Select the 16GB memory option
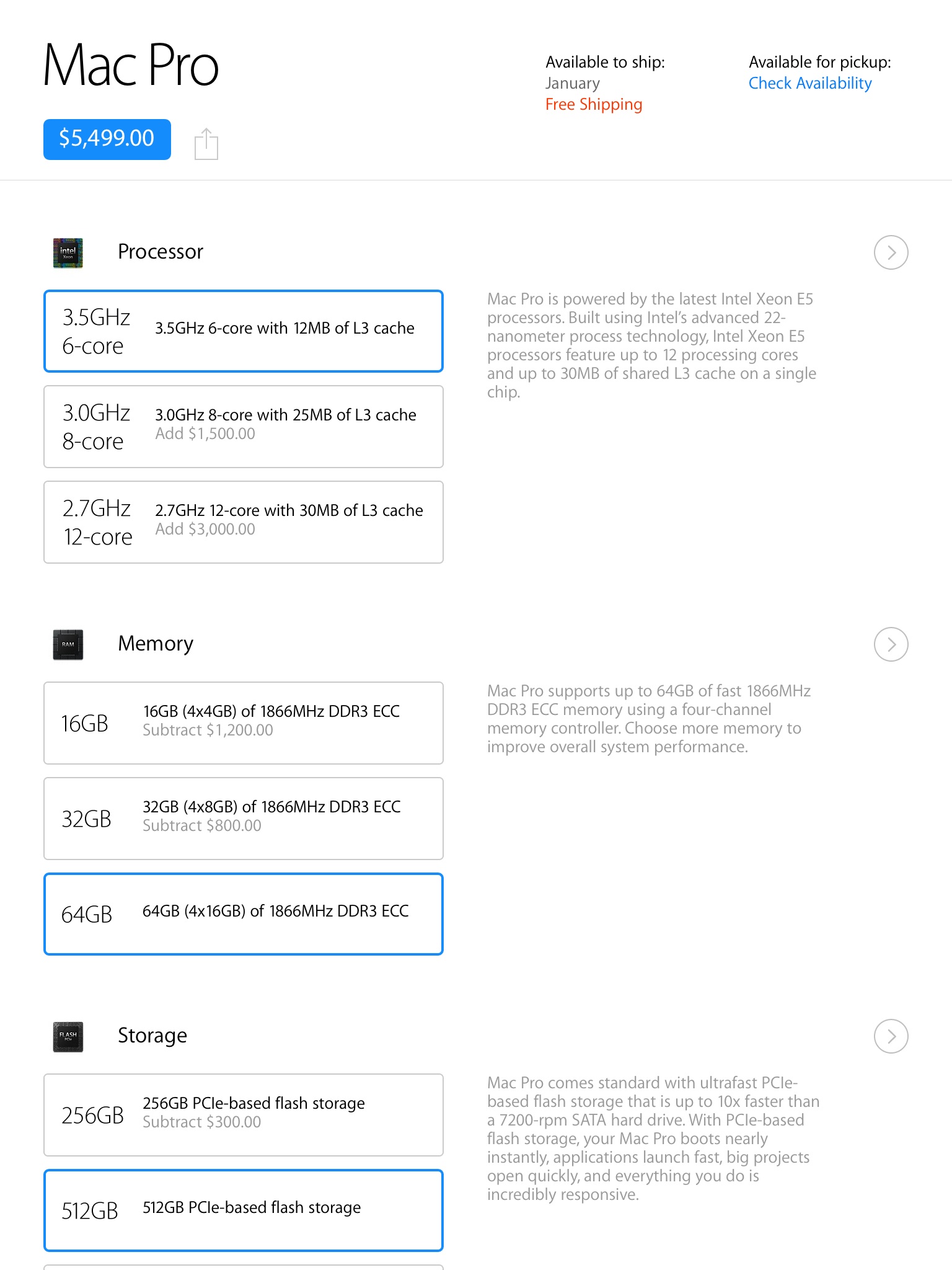 coord(244,723)
